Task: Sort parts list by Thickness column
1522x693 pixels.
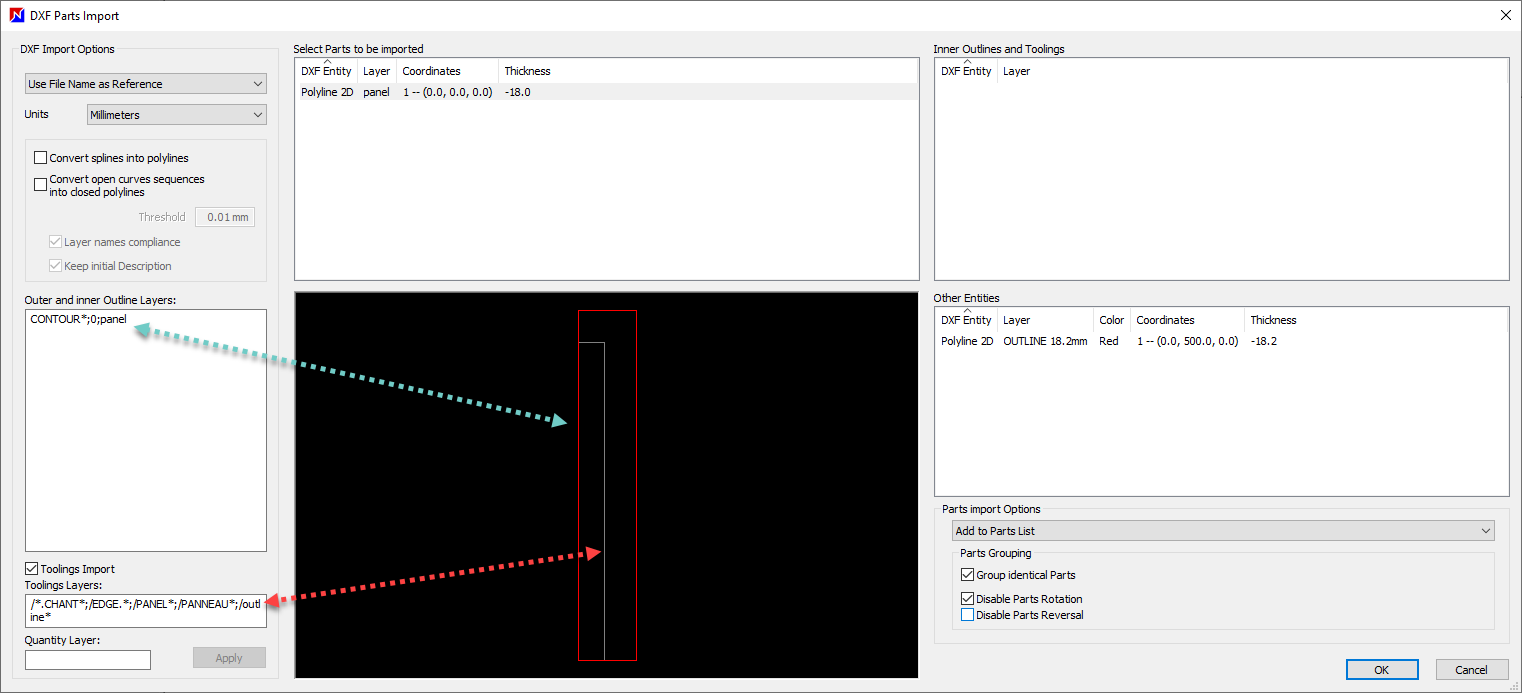Action: [527, 71]
